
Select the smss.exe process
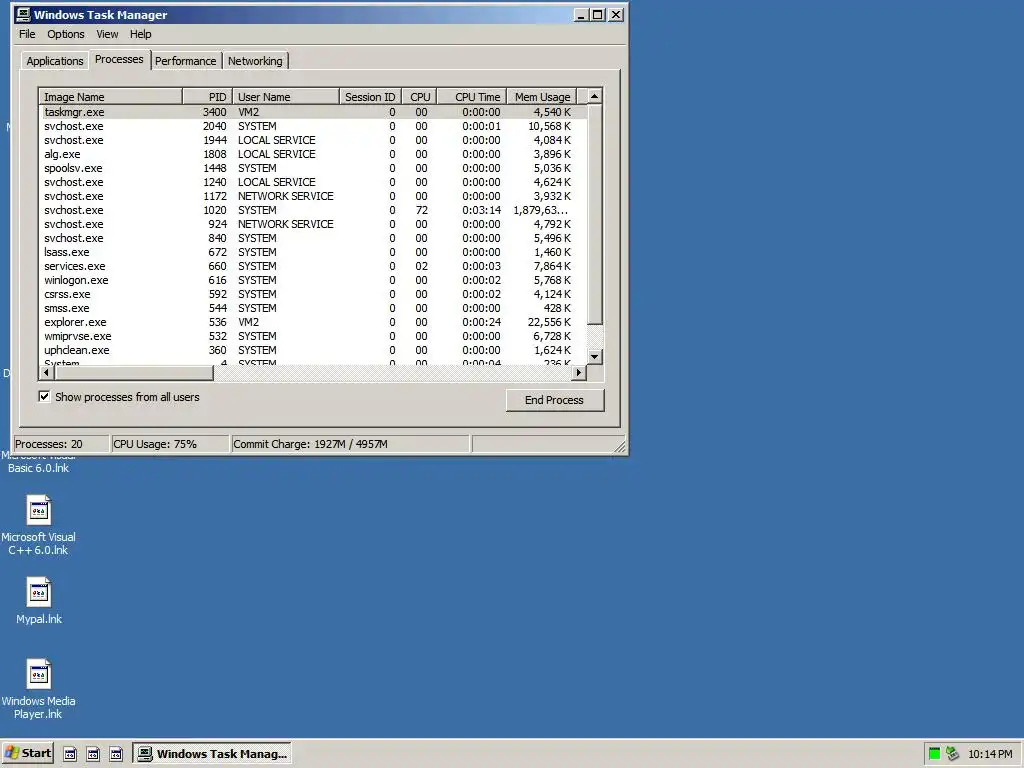click(313, 308)
